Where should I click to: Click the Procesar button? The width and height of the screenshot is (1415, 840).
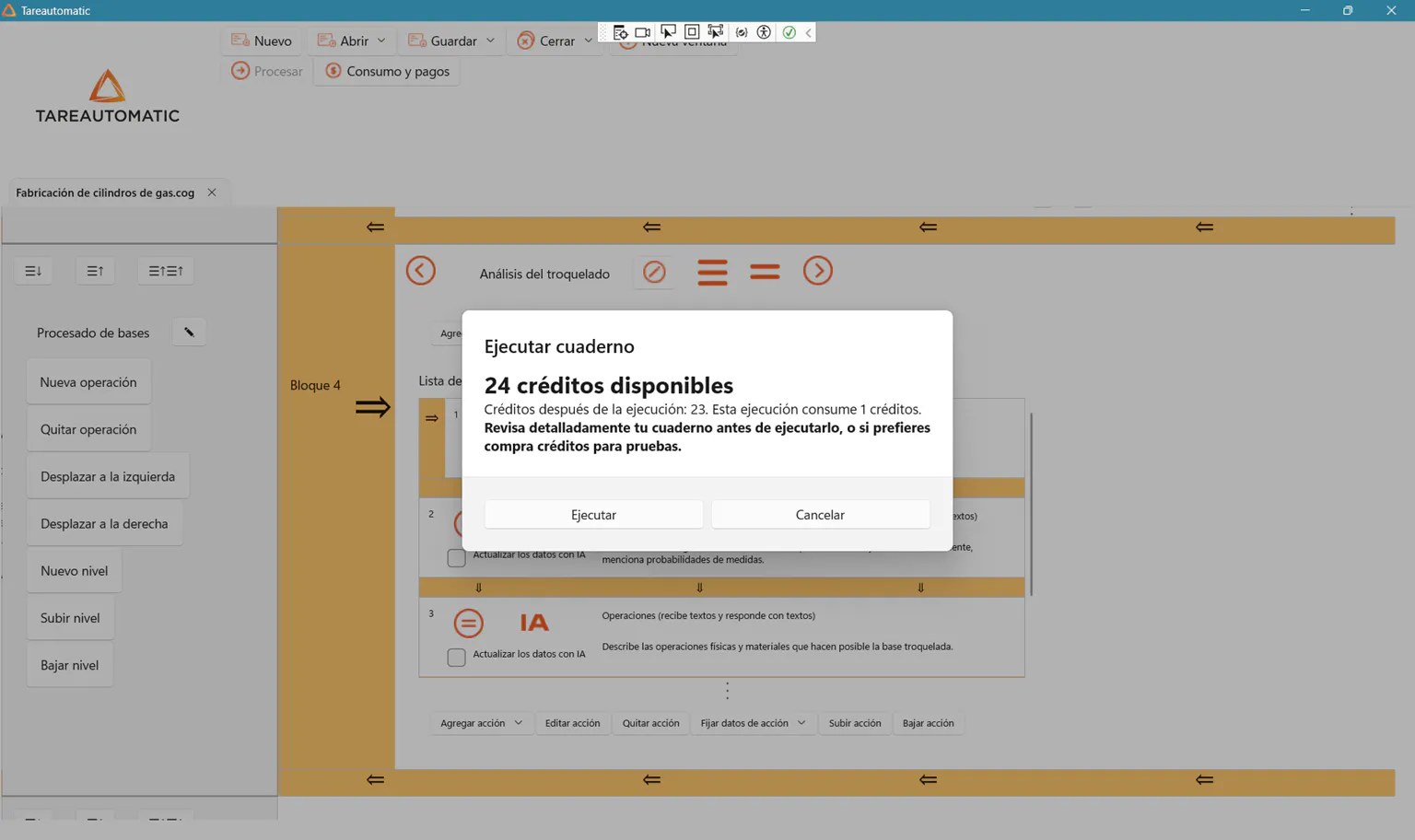tap(266, 71)
